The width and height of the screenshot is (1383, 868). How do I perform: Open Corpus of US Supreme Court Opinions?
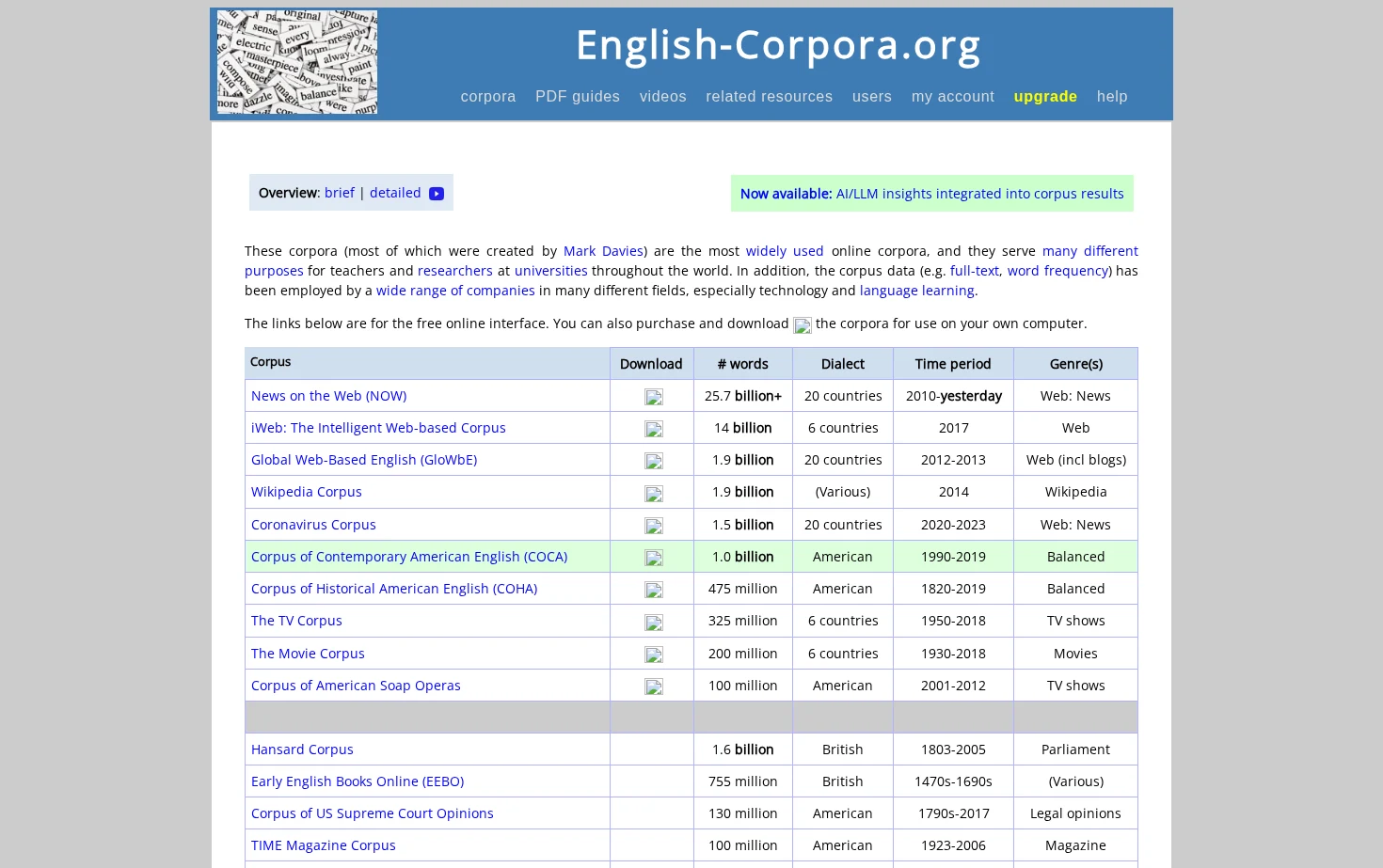click(x=373, y=813)
